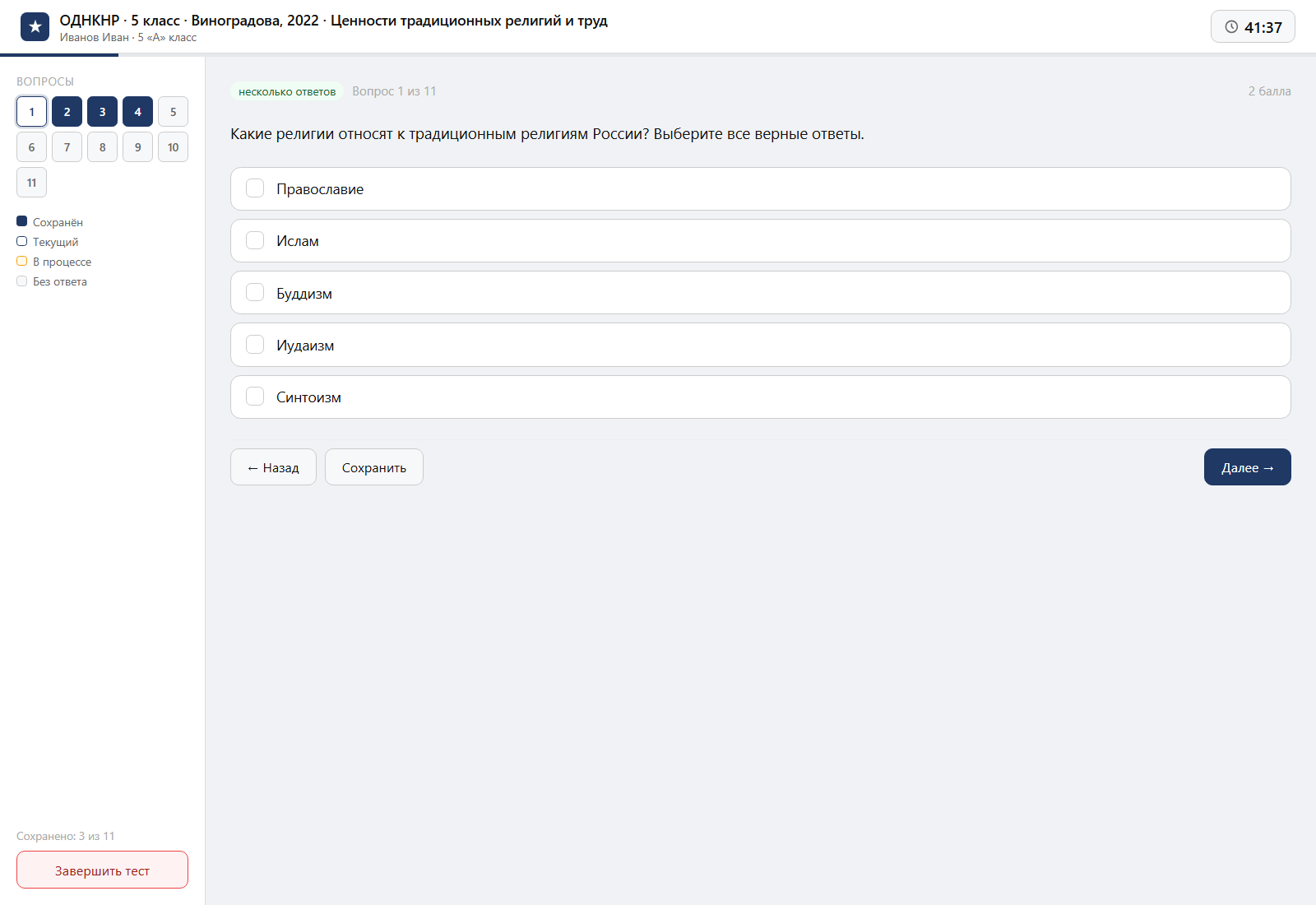Open question 8 in navigator

pos(102,147)
